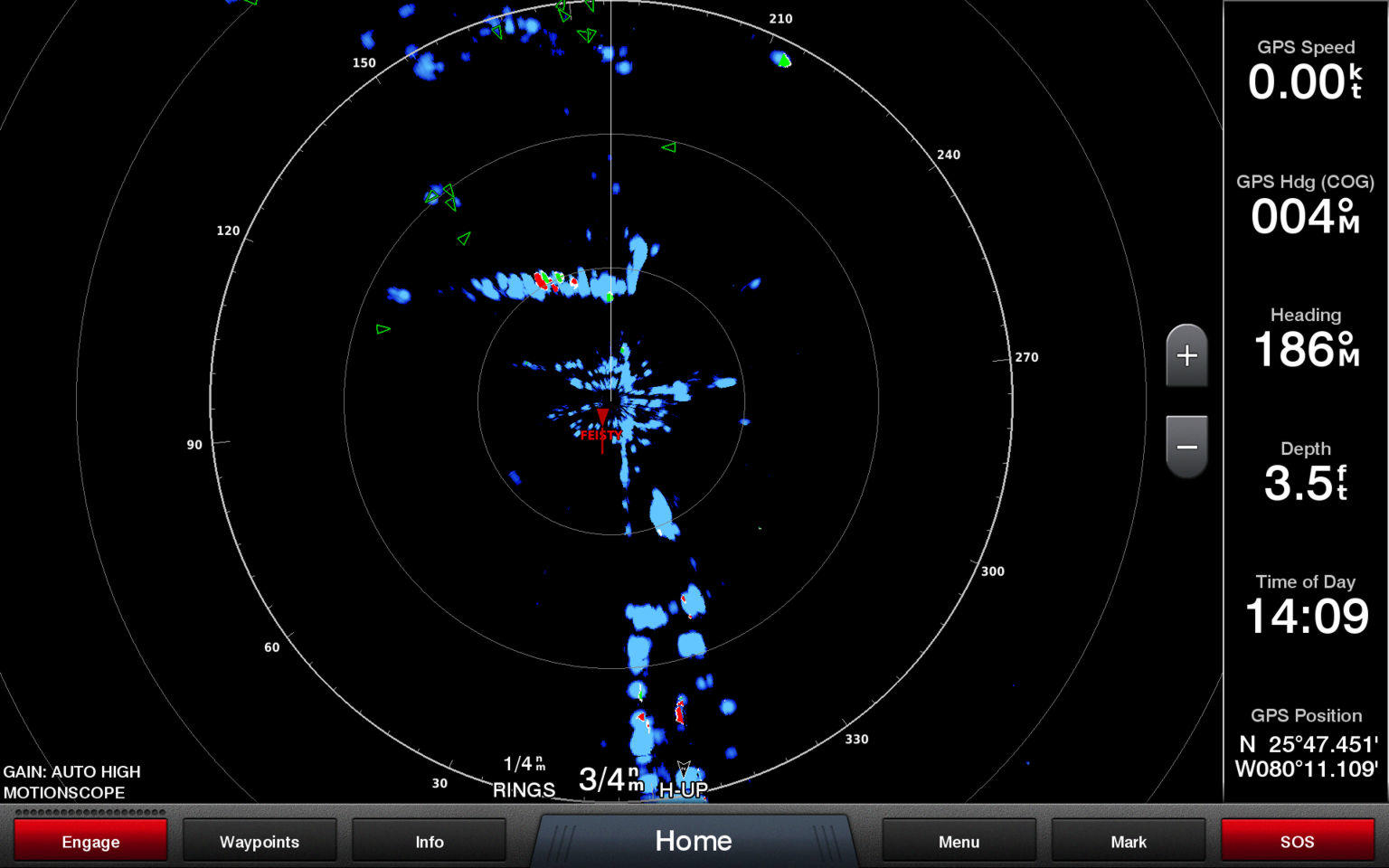Select the radar echo with green marker near 210
This screenshot has height=868, width=1389.
[x=781, y=60]
